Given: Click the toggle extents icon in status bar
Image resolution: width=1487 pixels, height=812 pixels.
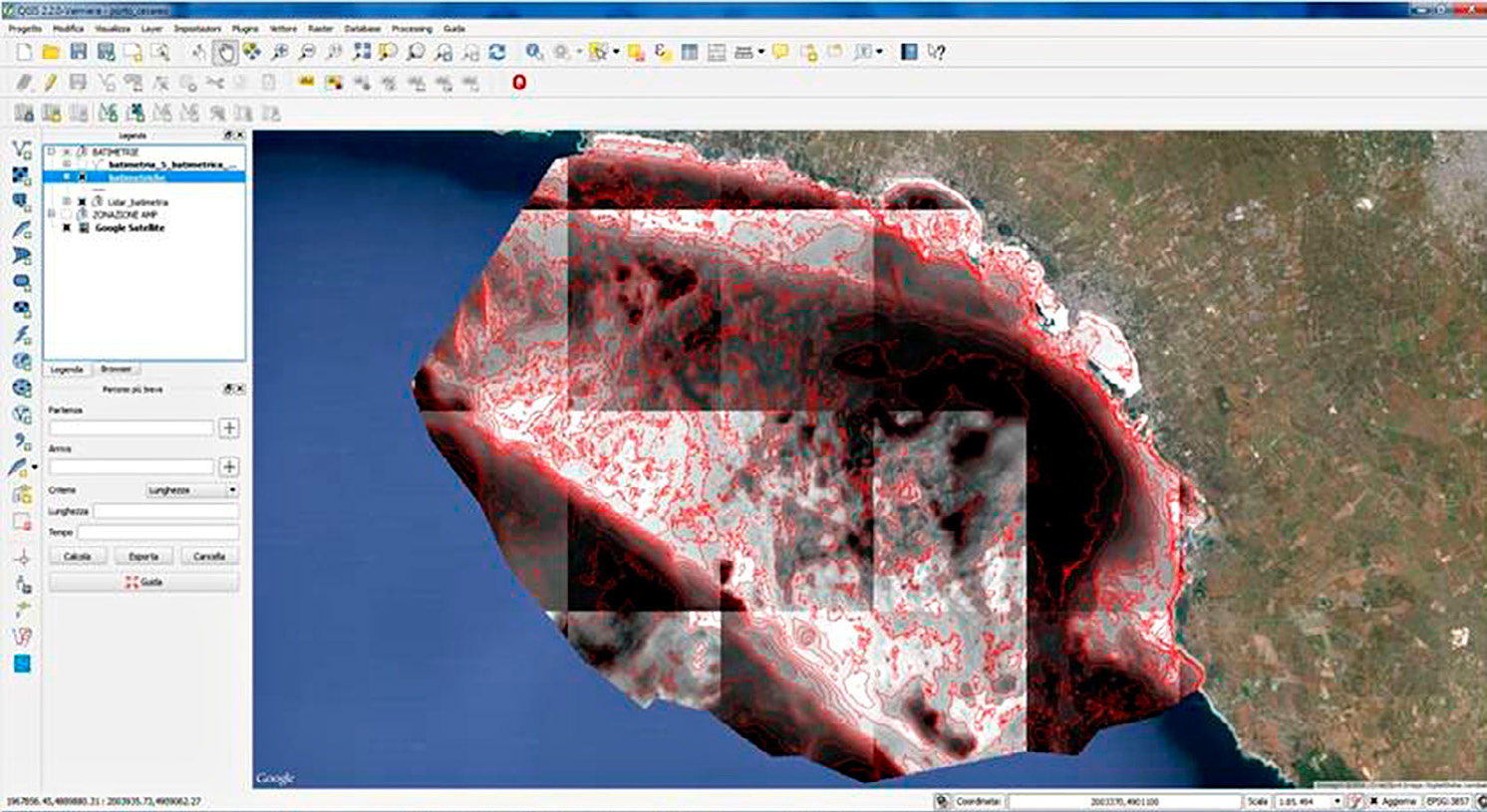Looking at the screenshot, I should (x=943, y=802).
